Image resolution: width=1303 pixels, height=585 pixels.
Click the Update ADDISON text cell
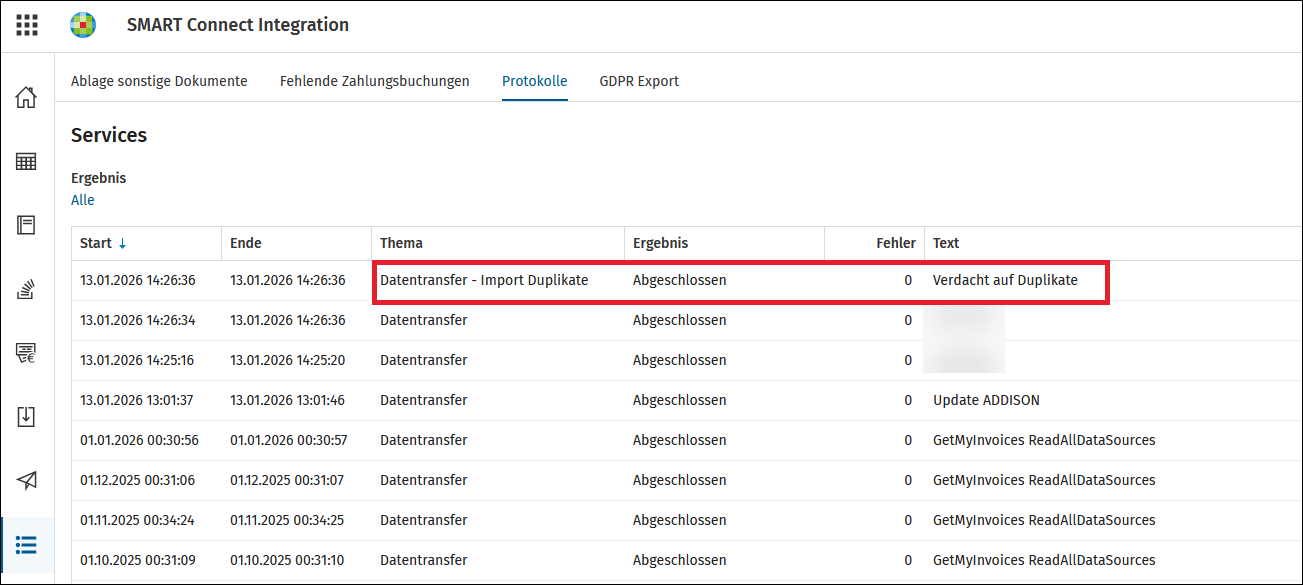coord(986,401)
